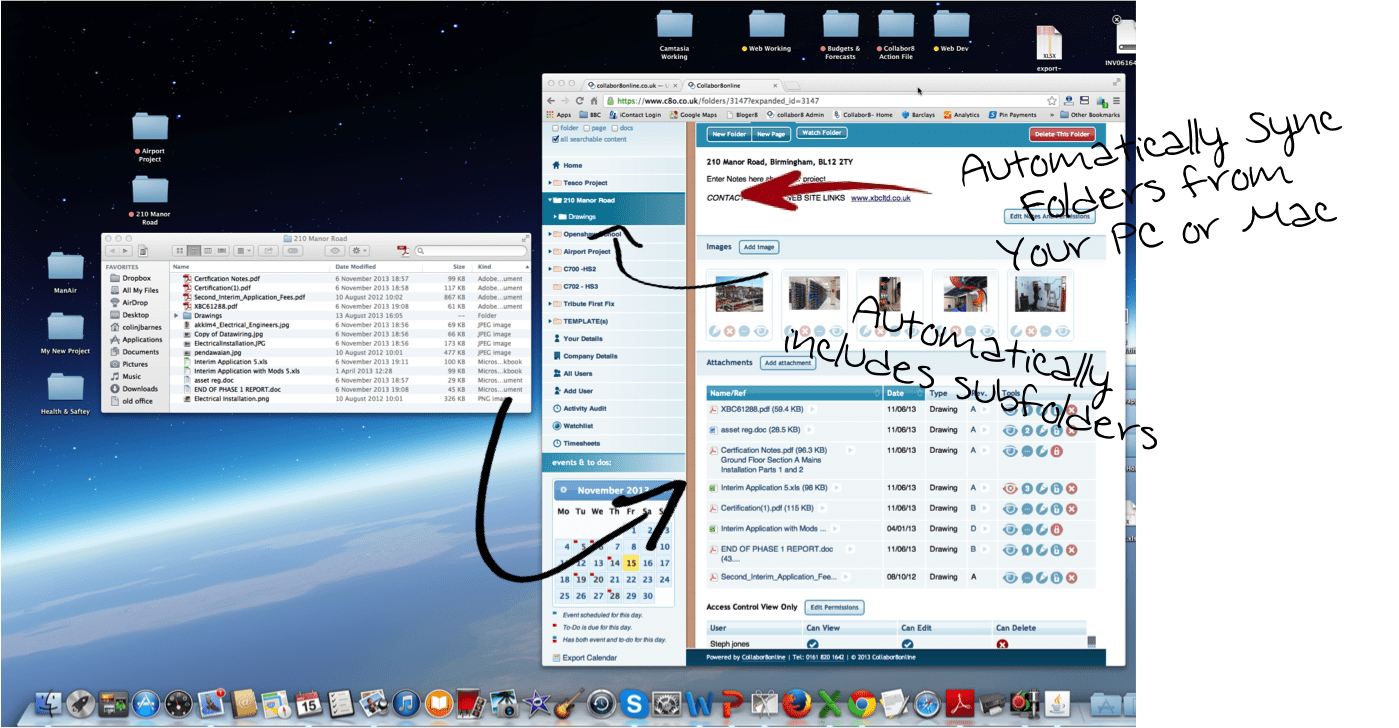Toggle Can Edit check for Steph jones
1399x728 pixels.
pyautogui.click(x=907, y=644)
